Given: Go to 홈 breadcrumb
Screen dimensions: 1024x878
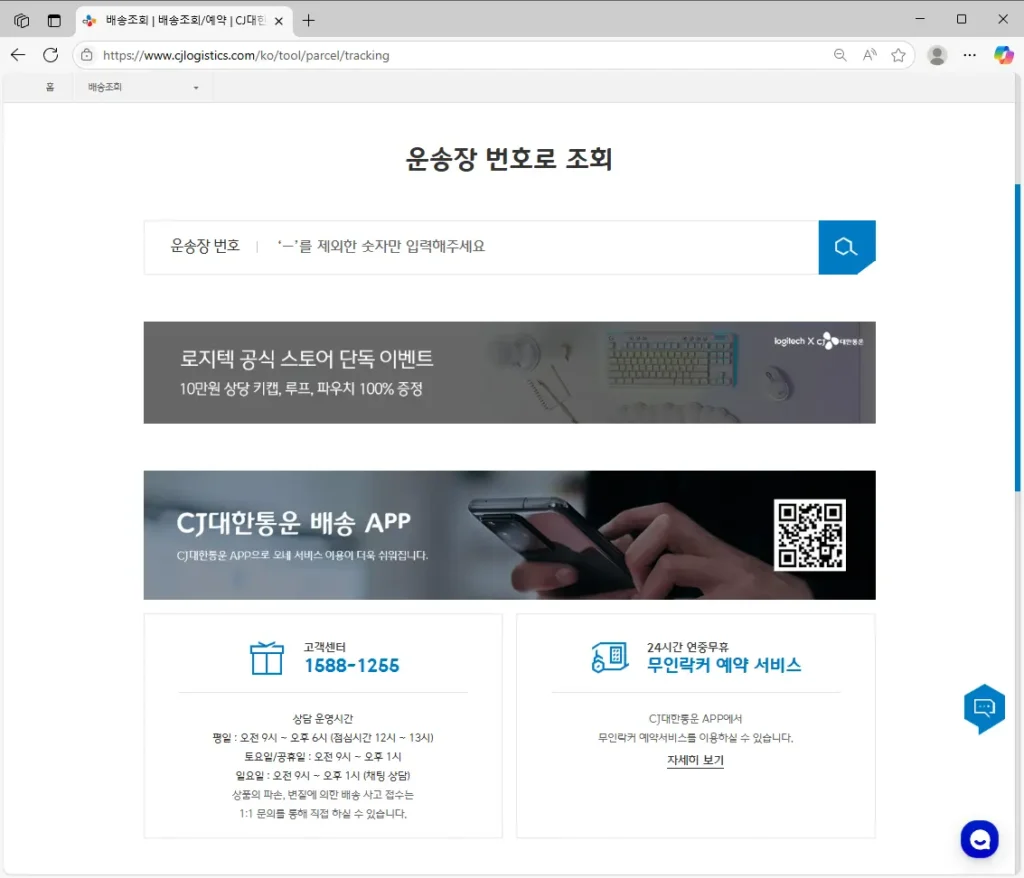Looking at the screenshot, I should point(50,87).
